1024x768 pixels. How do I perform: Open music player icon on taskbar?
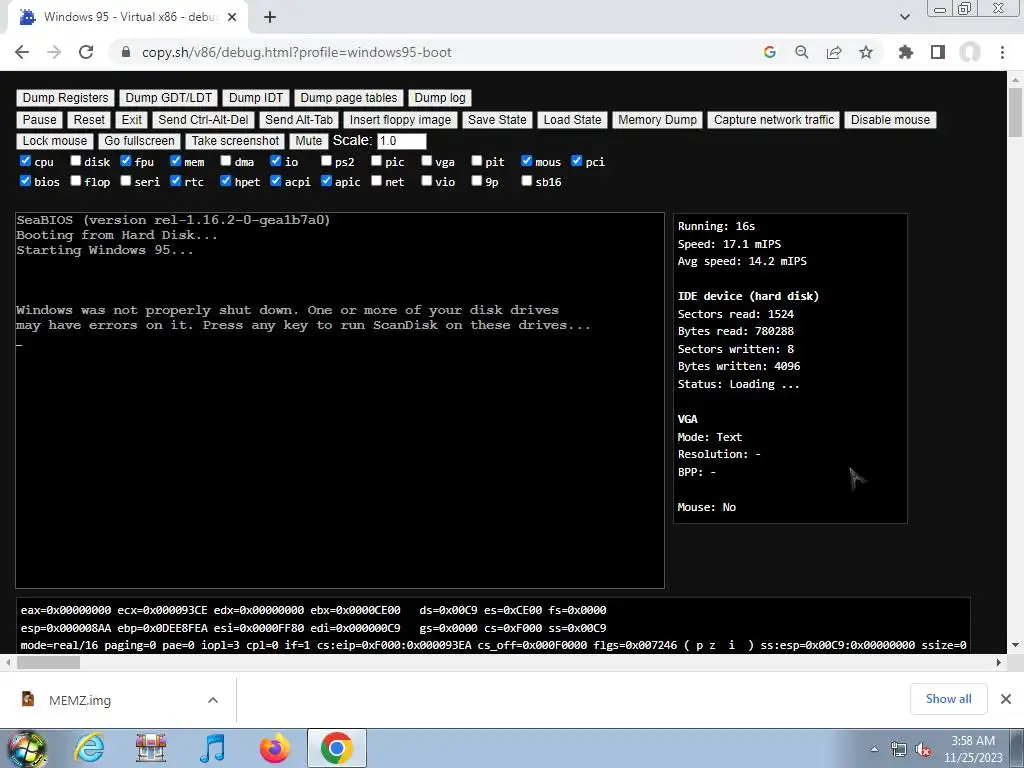[212, 748]
